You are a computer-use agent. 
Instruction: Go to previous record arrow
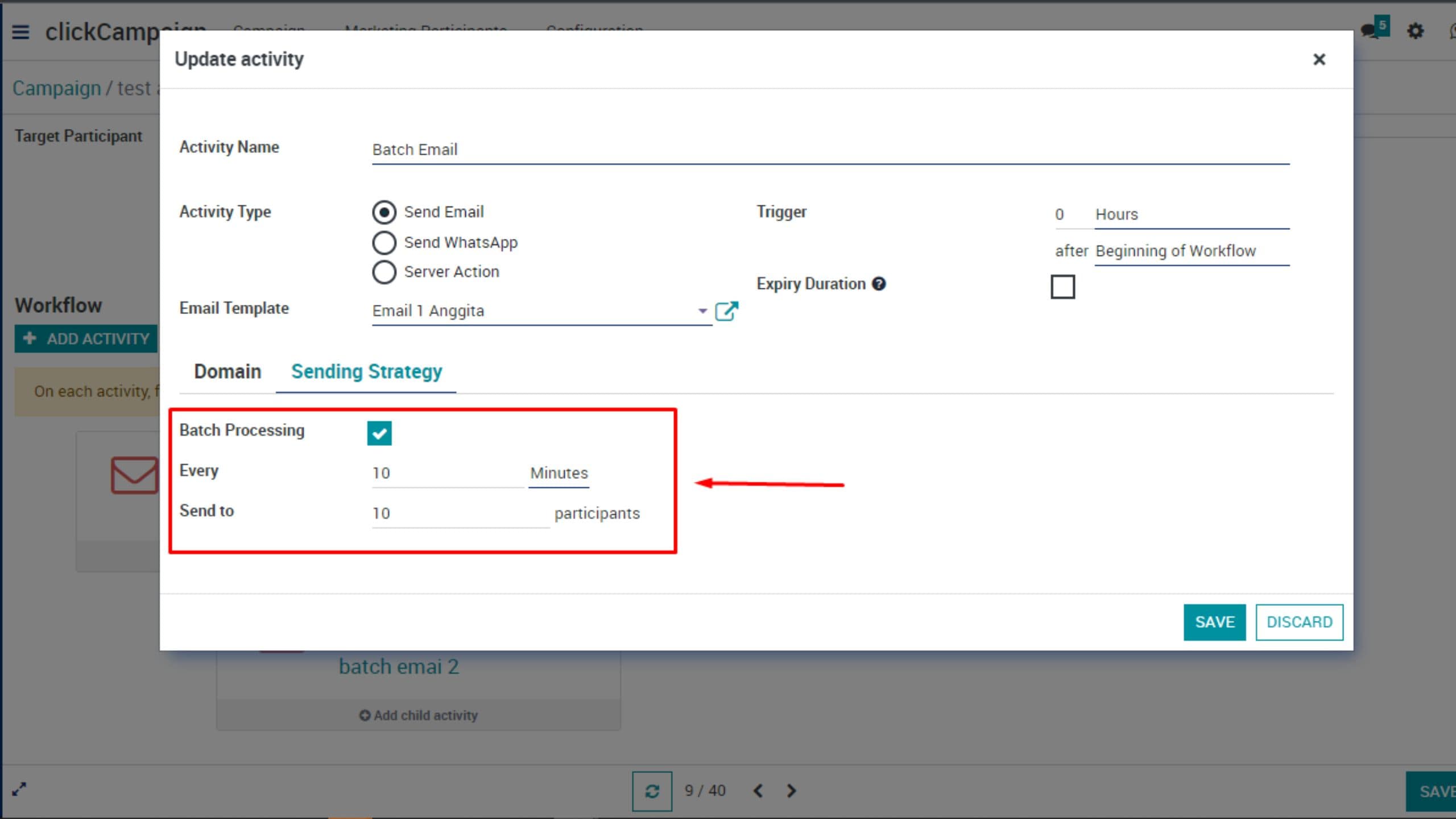click(x=758, y=791)
